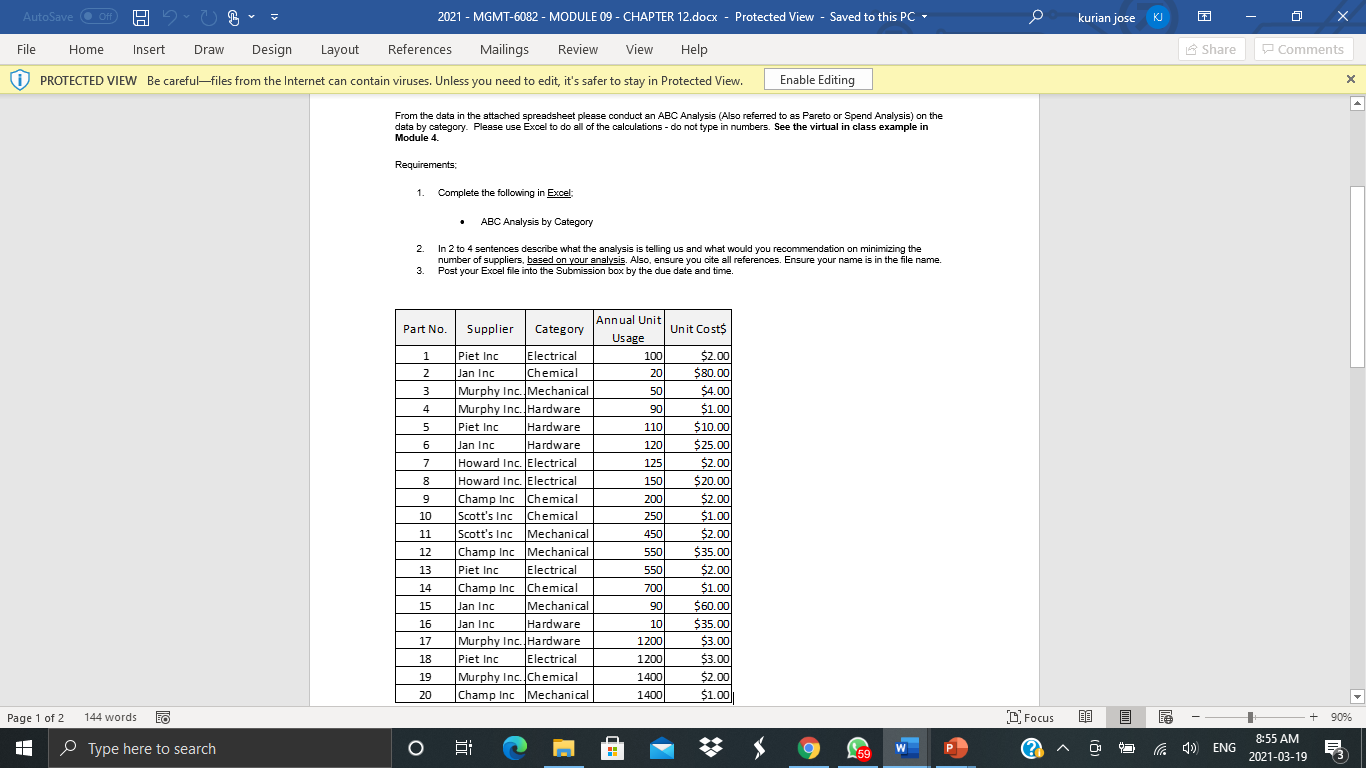The image size is (1366, 768).
Task: Select Print Layout view
Action: (x=1125, y=717)
